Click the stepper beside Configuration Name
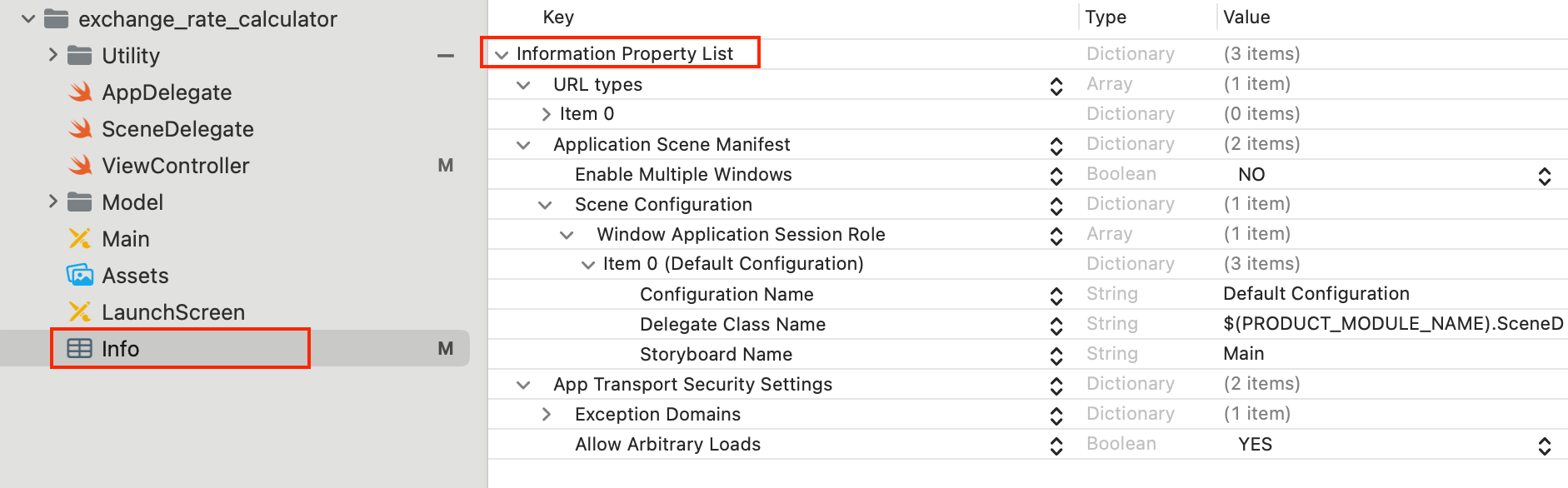 pyautogui.click(x=1056, y=295)
